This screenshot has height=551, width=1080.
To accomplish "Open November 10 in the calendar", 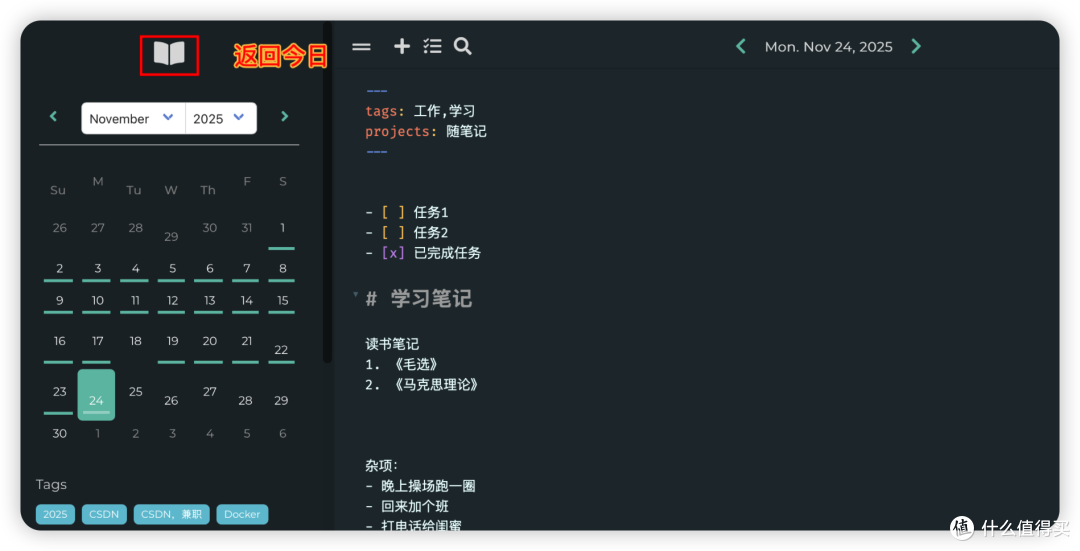I will (97, 301).
